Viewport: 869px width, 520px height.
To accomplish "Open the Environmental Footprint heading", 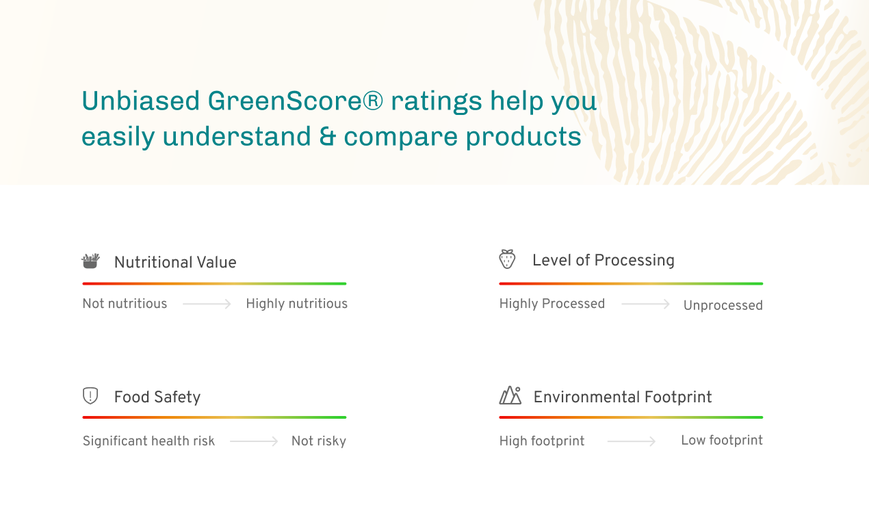I will [622, 397].
